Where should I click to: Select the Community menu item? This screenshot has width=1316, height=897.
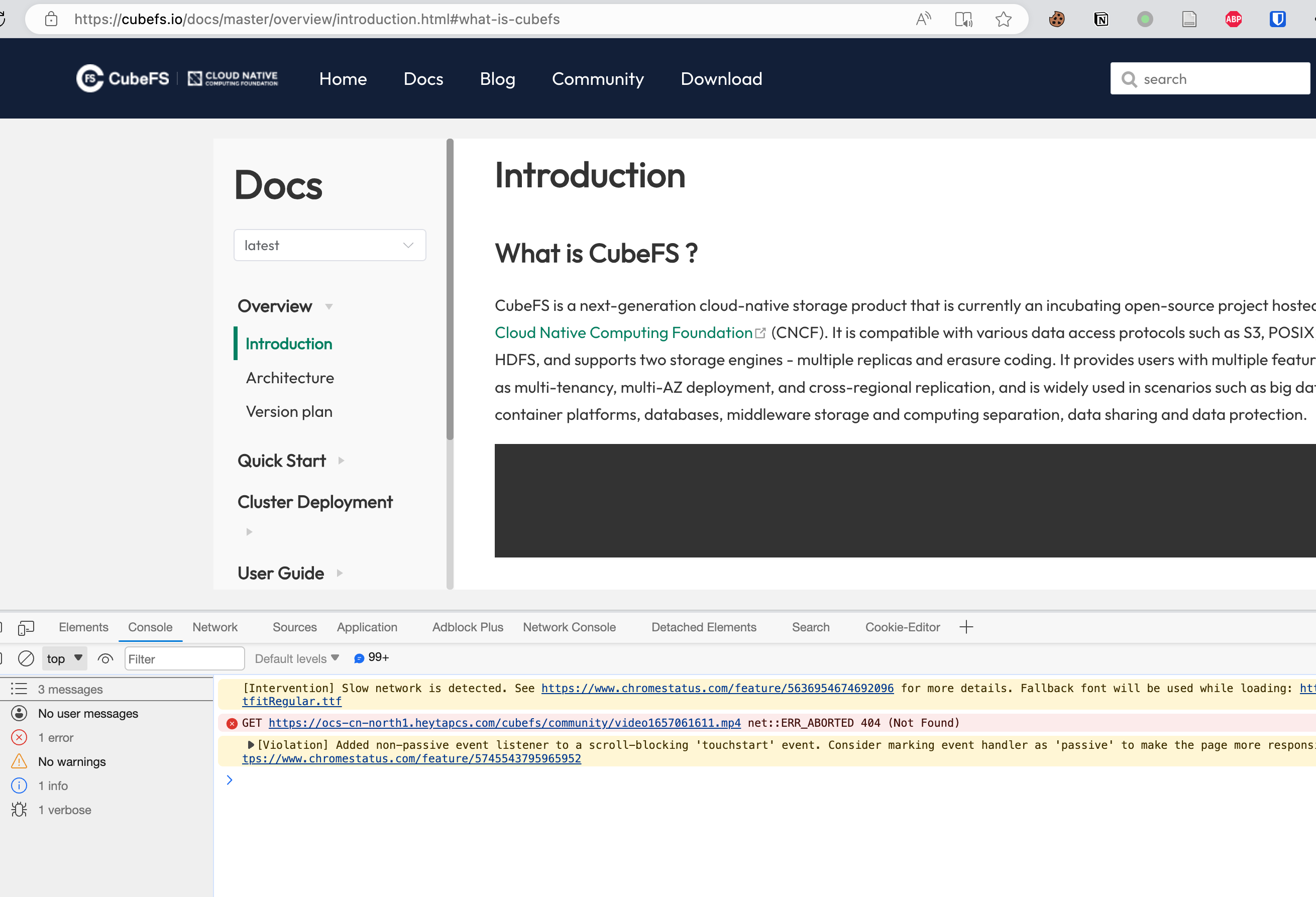click(x=597, y=79)
